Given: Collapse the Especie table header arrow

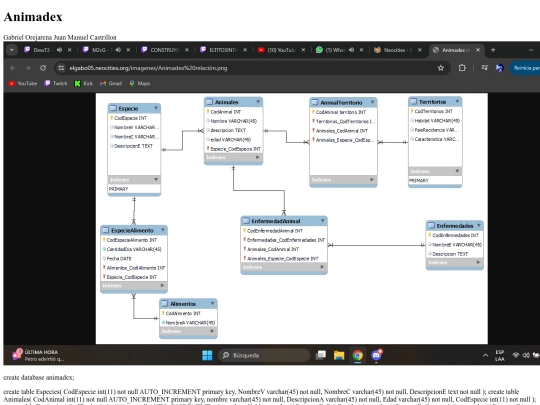Looking at the screenshot, I should pyautogui.click(x=156, y=108).
